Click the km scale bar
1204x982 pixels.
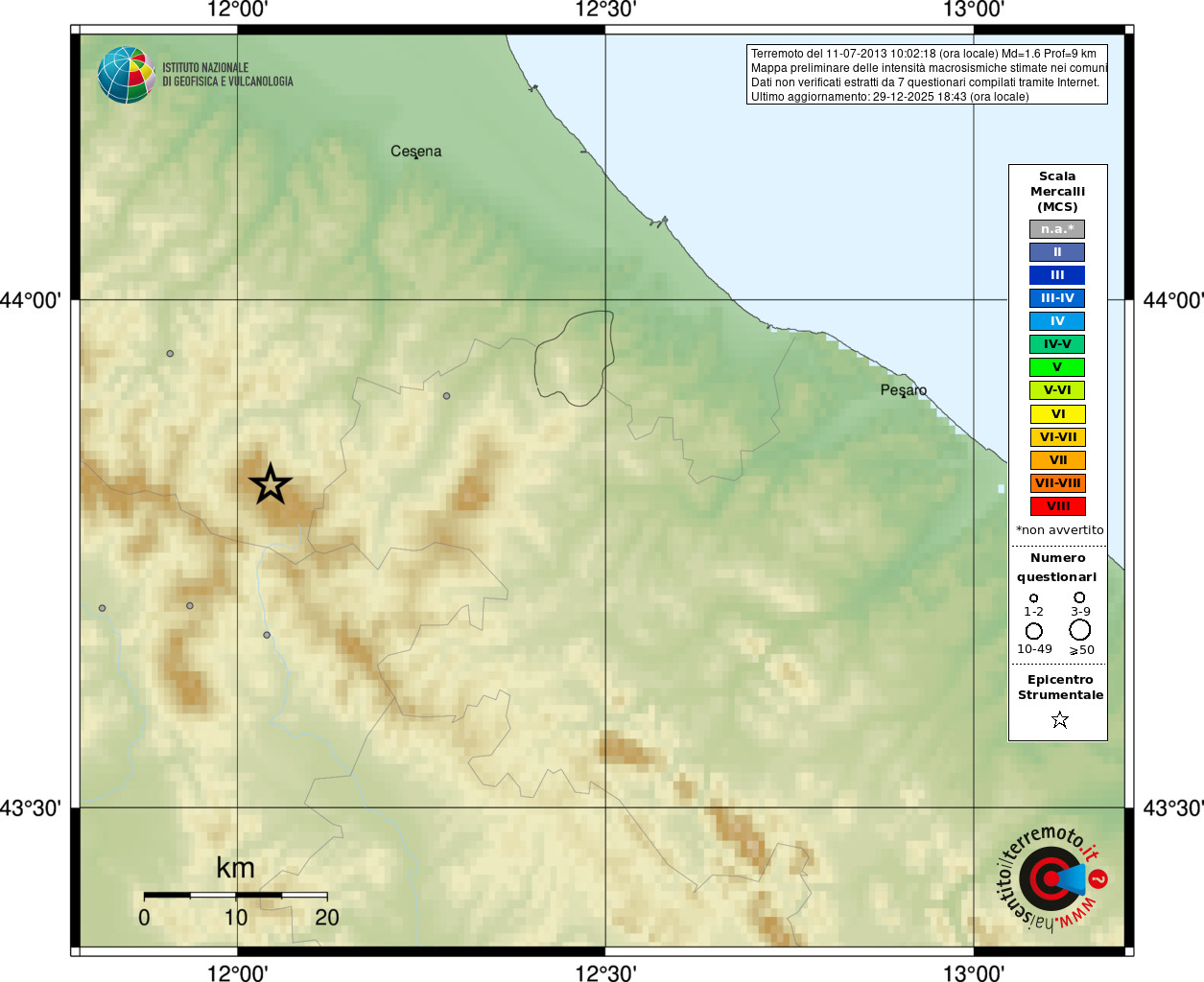pyautogui.click(x=235, y=895)
